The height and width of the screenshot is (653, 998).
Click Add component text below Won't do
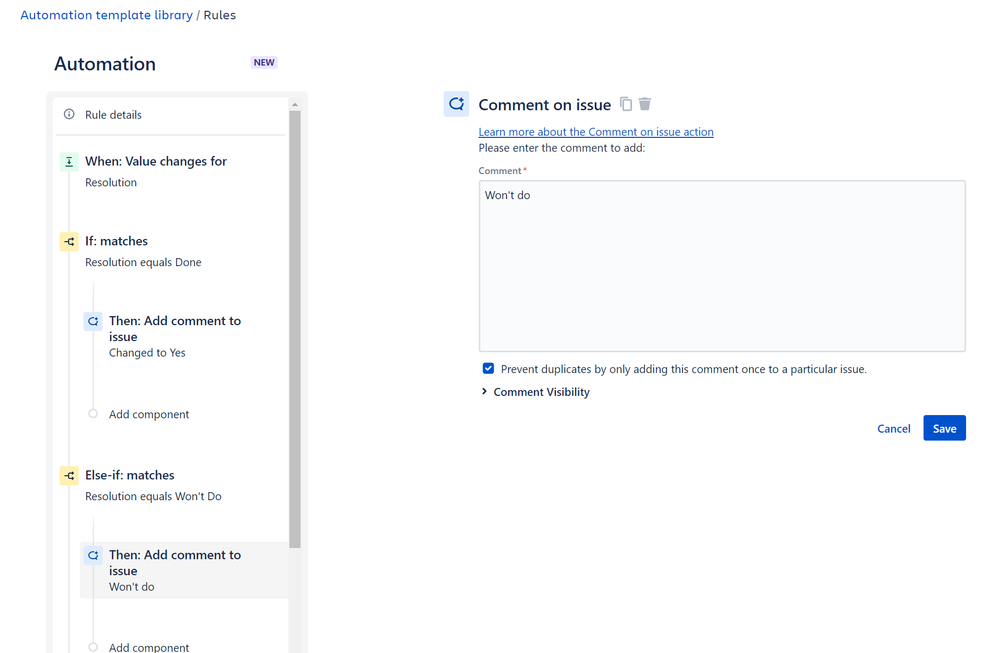click(x=149, y=647)
